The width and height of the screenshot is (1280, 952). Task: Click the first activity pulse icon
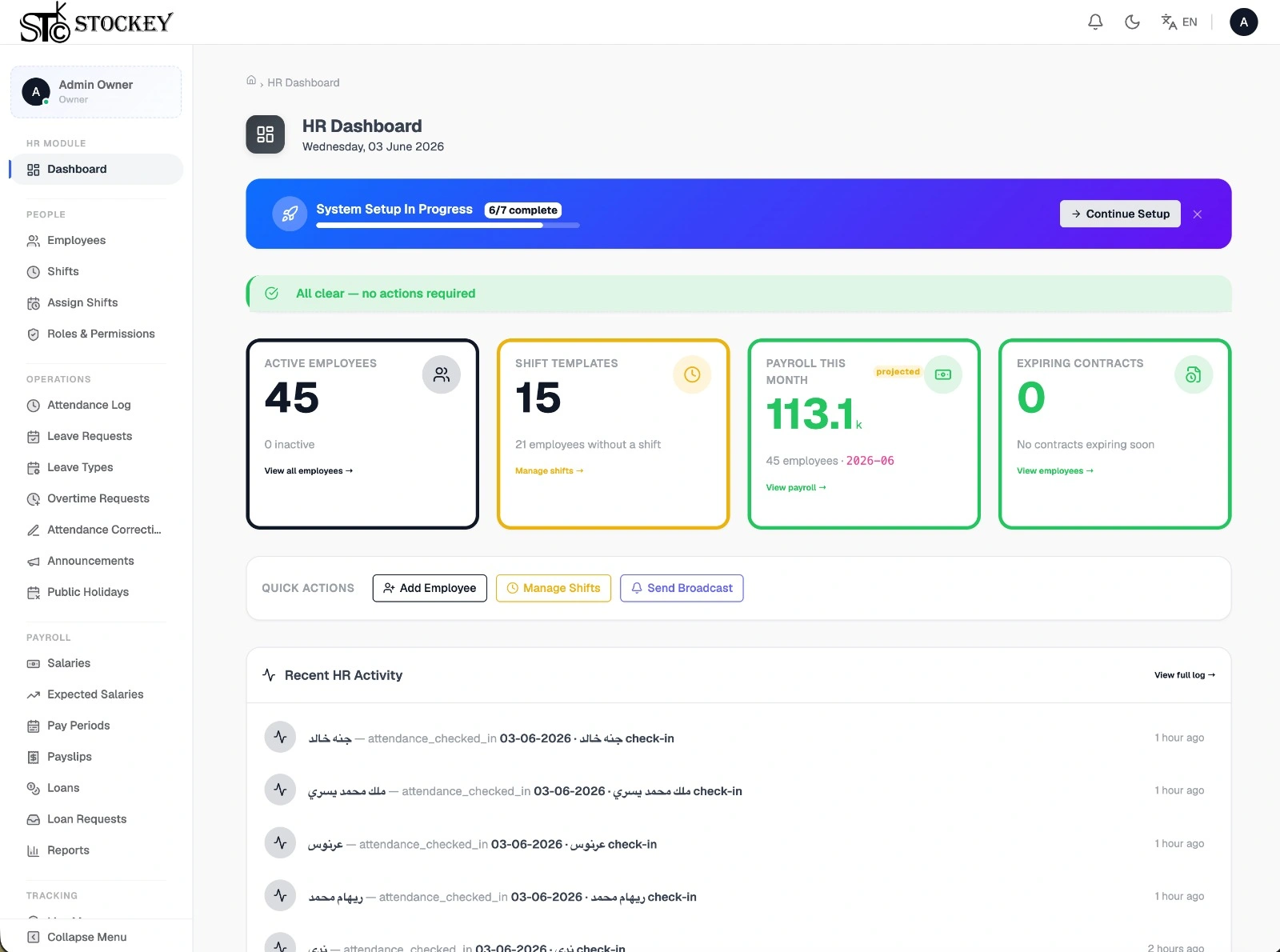(x=280, y=737)
